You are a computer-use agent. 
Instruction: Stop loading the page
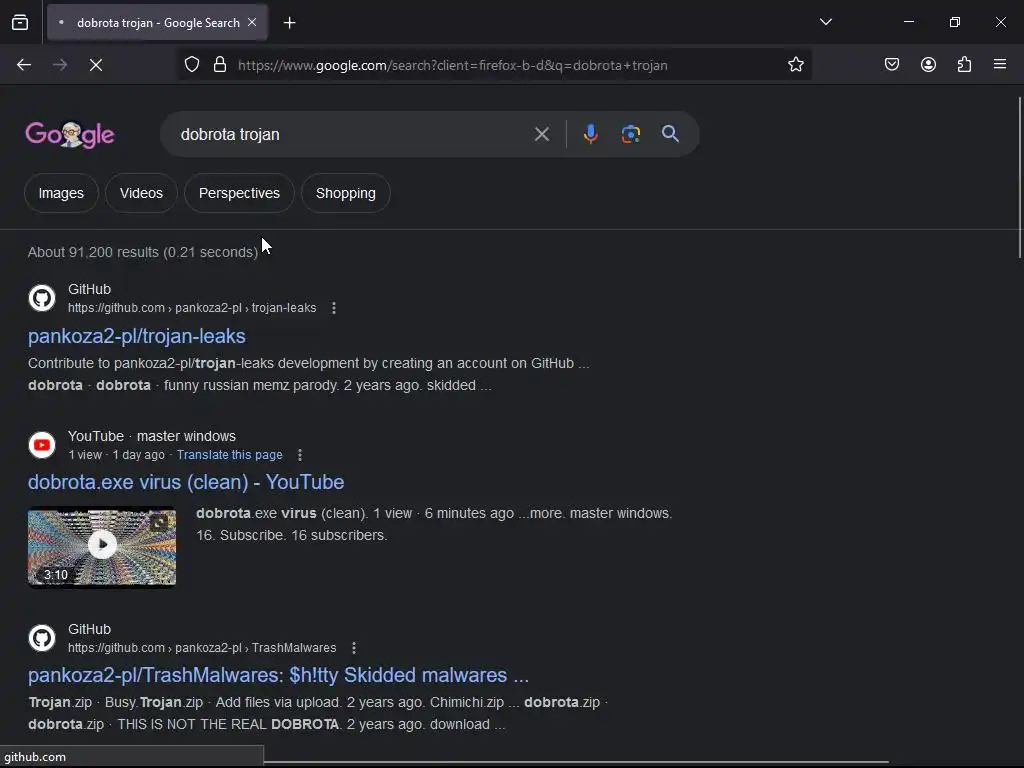(96, 65)
